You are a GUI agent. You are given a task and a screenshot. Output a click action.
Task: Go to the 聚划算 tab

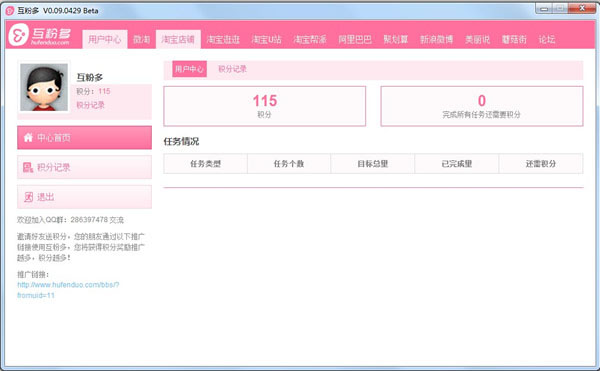(396, 39)
